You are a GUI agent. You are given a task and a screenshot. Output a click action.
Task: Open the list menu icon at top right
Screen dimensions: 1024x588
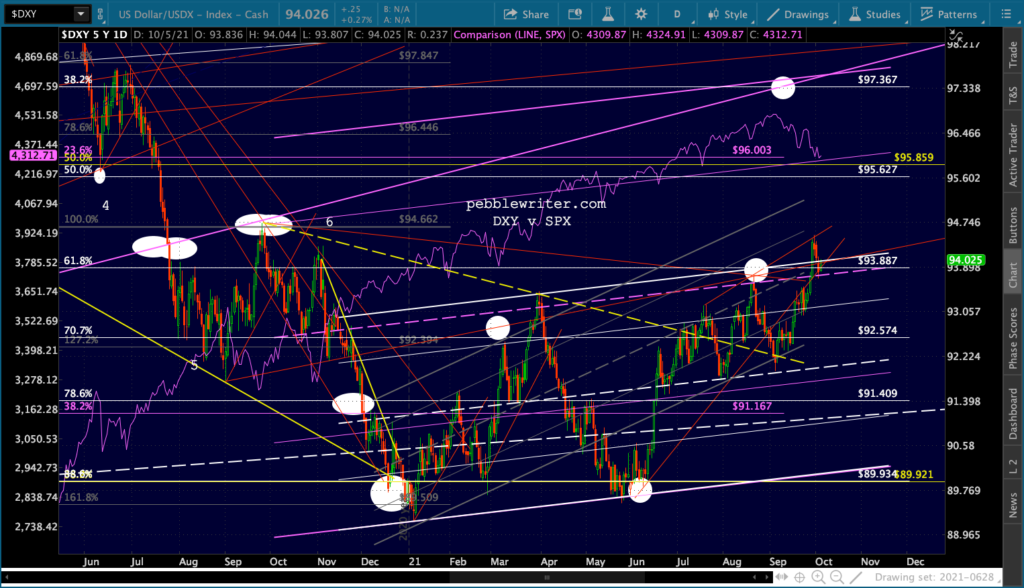pyautogui.click(x=1006, y=14)
